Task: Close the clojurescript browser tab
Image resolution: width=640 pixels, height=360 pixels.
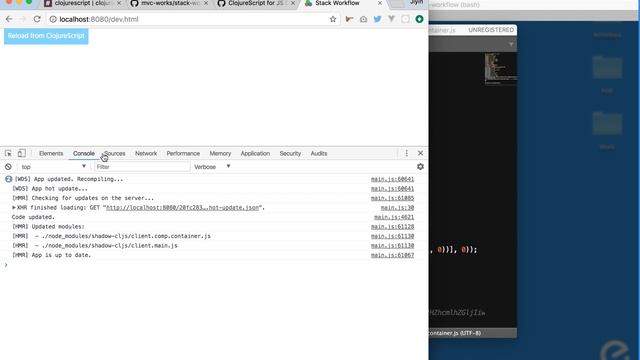Action: click(119, 3)
